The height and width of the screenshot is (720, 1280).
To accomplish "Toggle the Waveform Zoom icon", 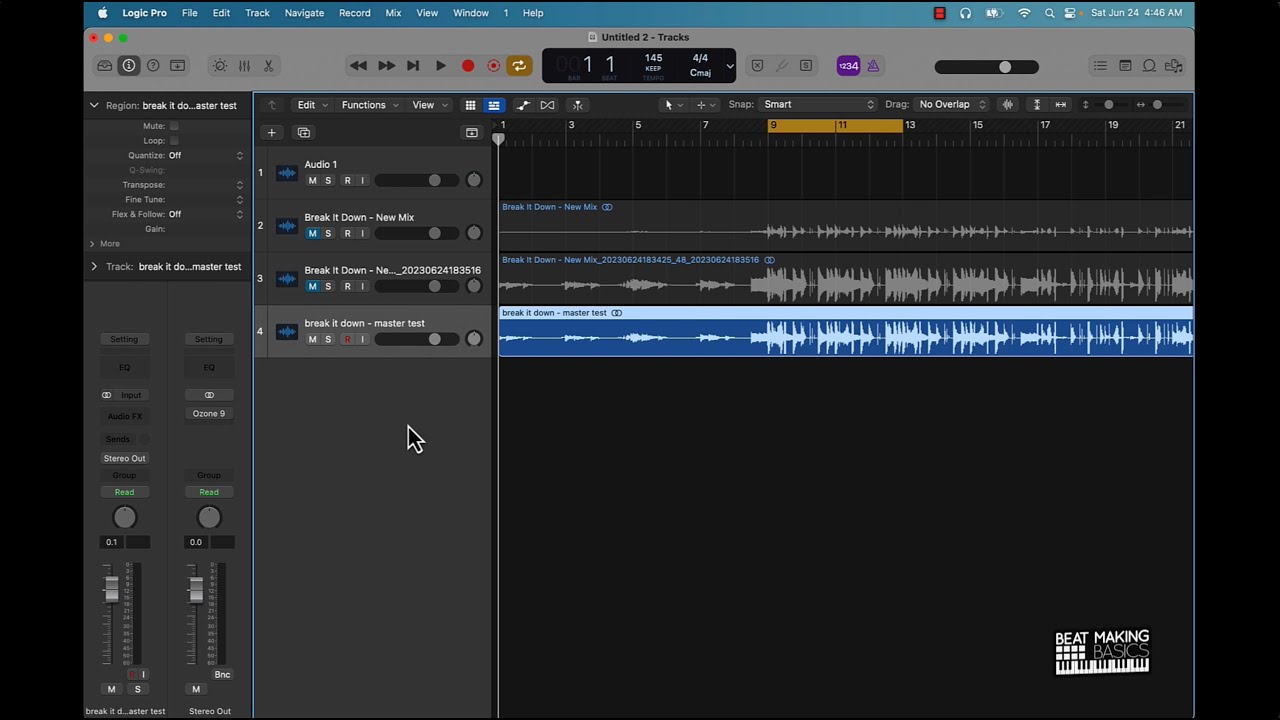I will point(1008,105).
